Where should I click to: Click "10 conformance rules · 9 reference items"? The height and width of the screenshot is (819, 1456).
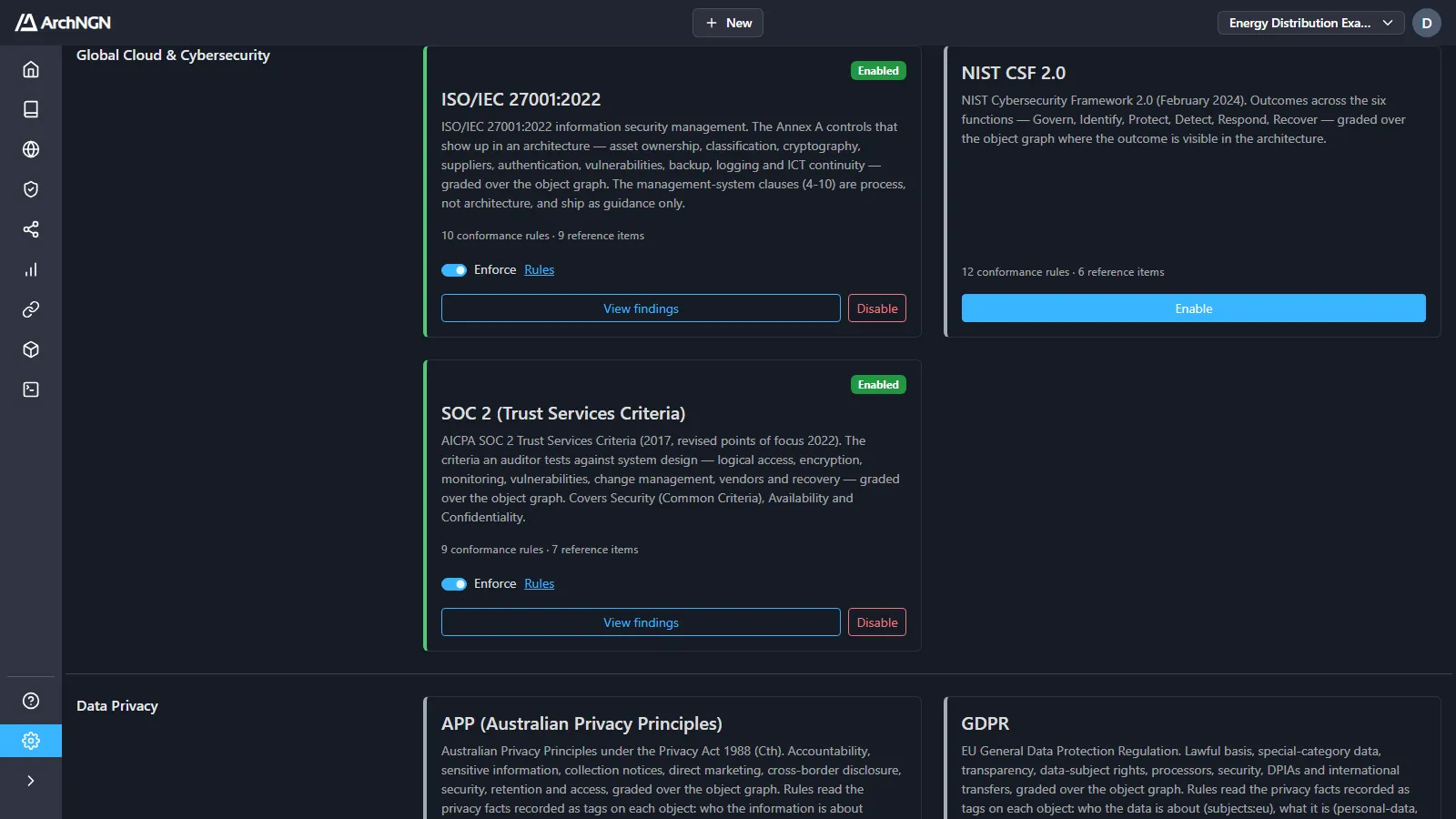point(542,236)
